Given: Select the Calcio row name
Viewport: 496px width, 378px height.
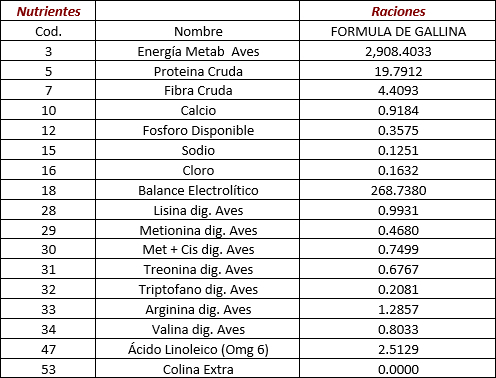Looking at the screenshot, I should click(x=198, y=110).
